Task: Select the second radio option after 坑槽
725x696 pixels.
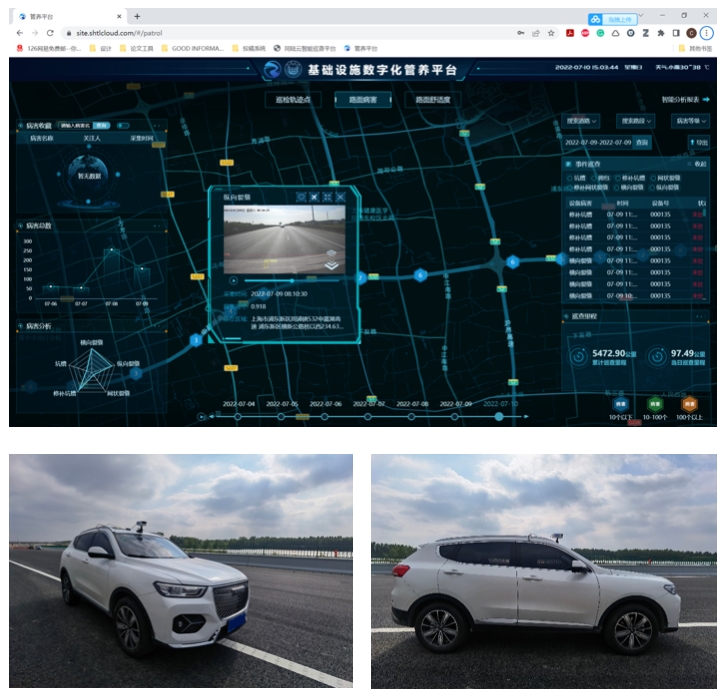Action: click(x=594, y=178)
